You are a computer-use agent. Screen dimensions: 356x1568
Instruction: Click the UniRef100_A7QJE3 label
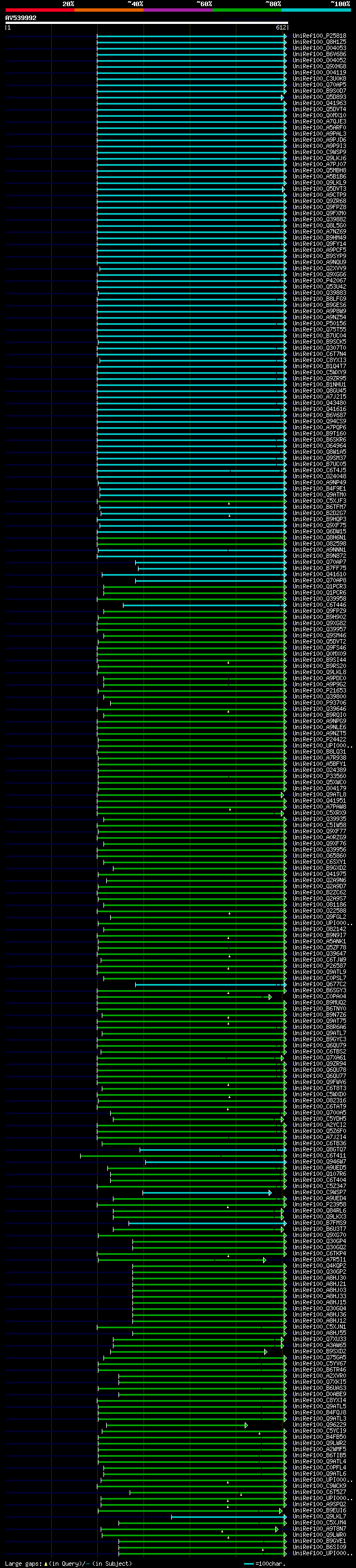point(319,122)
